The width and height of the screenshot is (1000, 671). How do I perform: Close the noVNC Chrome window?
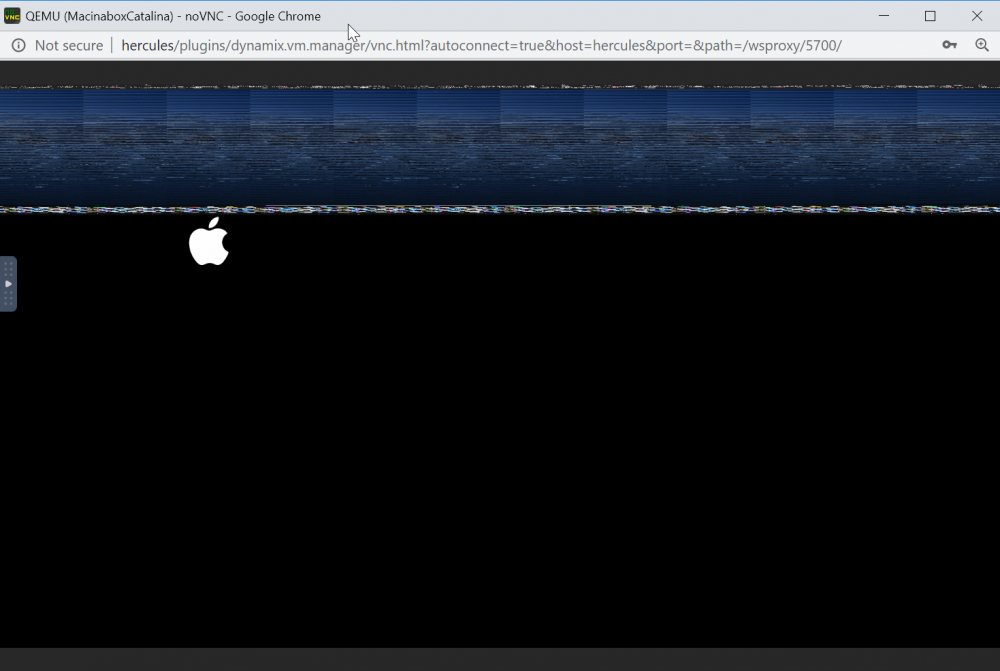pos(977,16)
